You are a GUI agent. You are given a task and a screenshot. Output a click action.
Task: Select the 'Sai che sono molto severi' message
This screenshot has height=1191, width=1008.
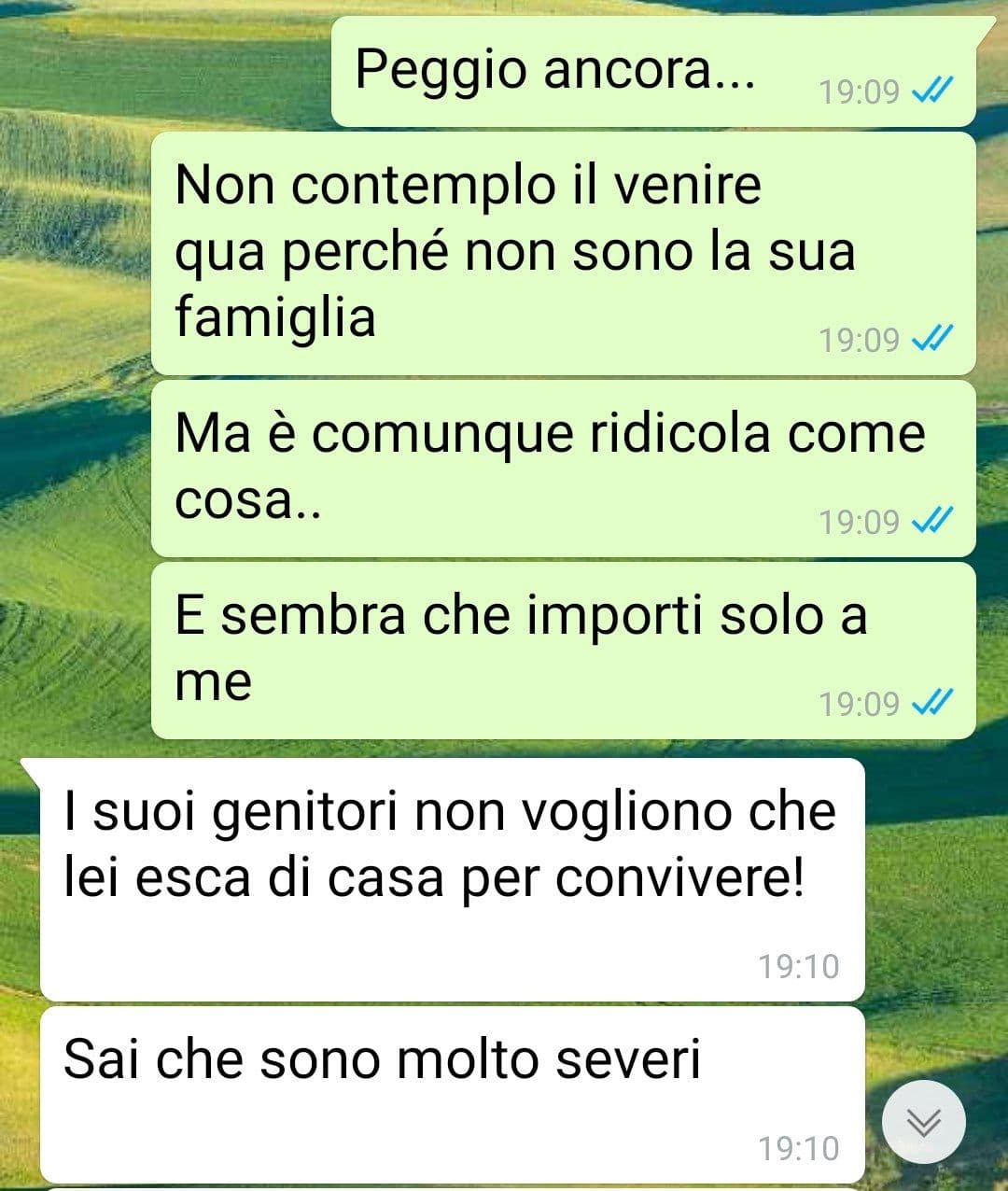click(453, 1094)
